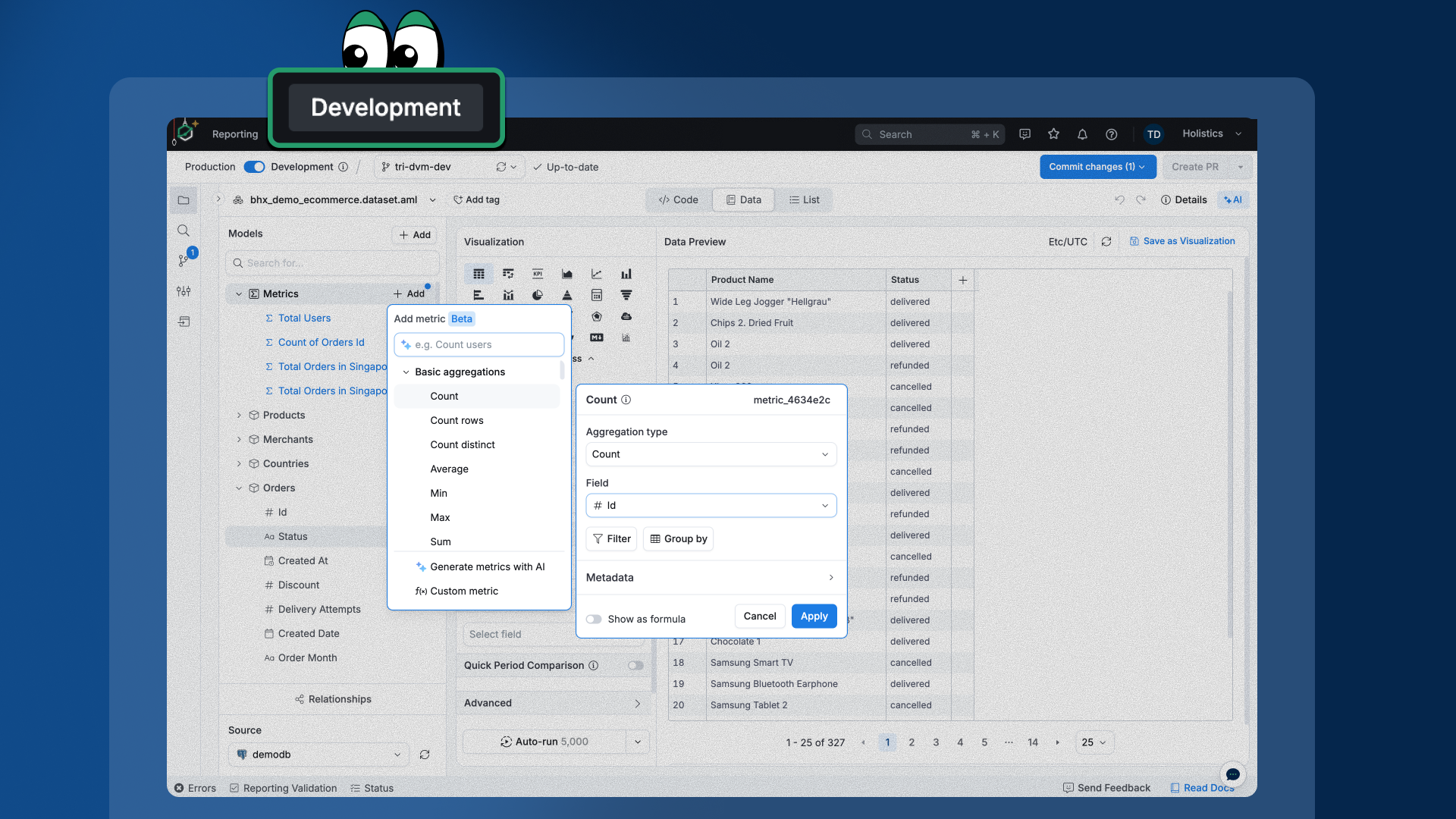The image size is (1456, 819).
Task: Select the bar chart visualization icon
Action: pos(626,274)
